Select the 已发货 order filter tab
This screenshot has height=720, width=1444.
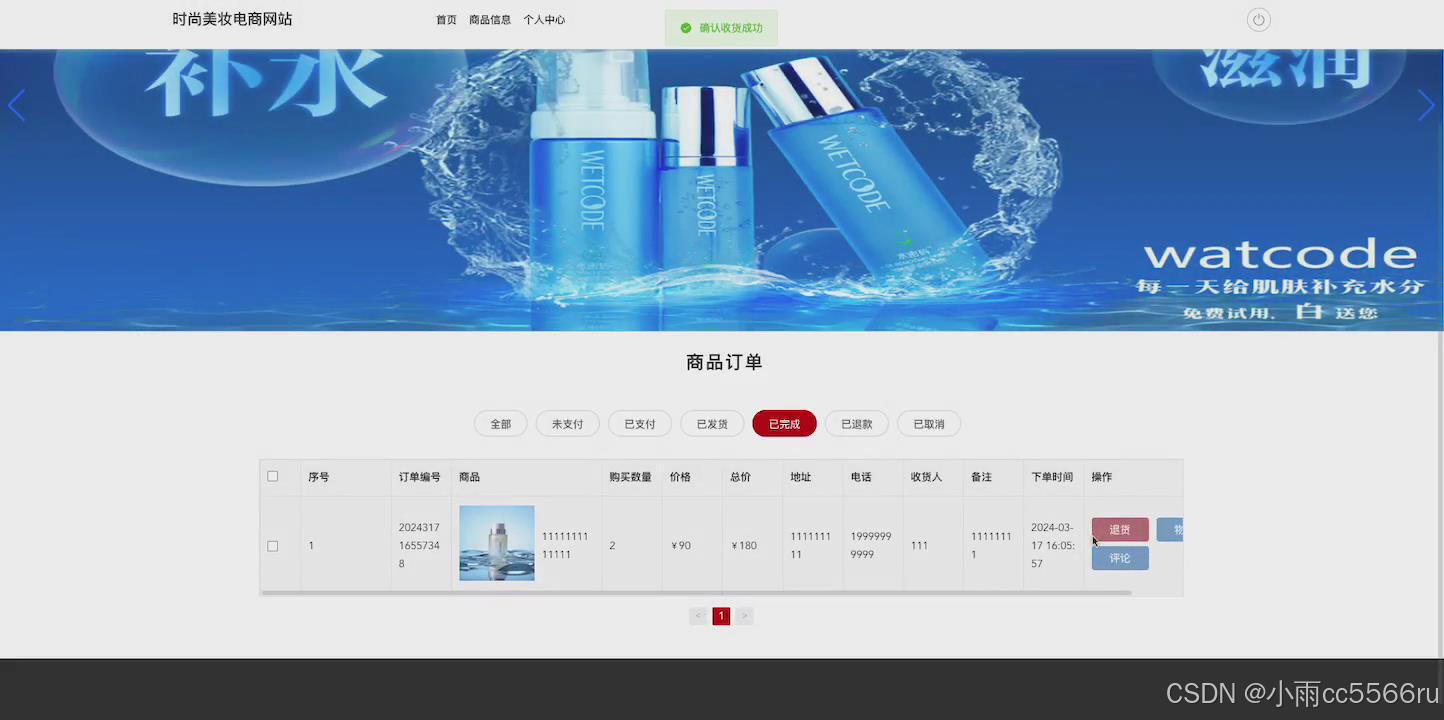[x=712, y=424]
